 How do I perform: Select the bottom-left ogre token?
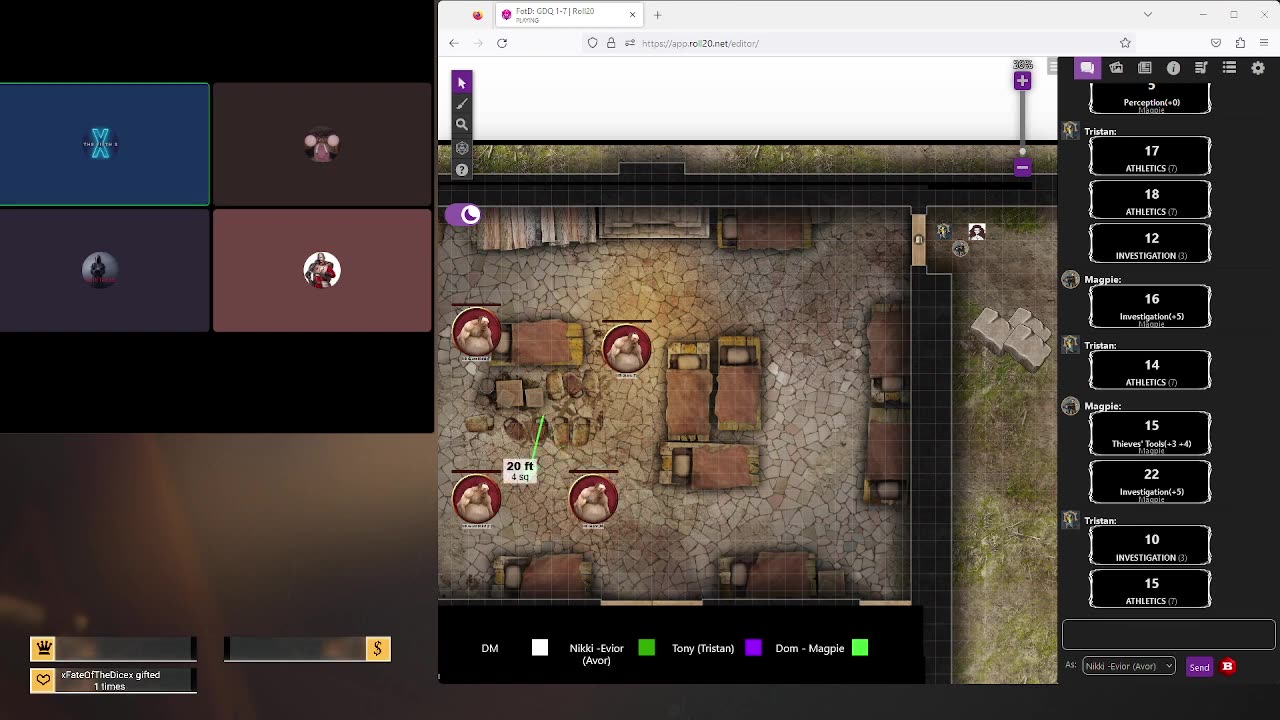tap(477, 499)
